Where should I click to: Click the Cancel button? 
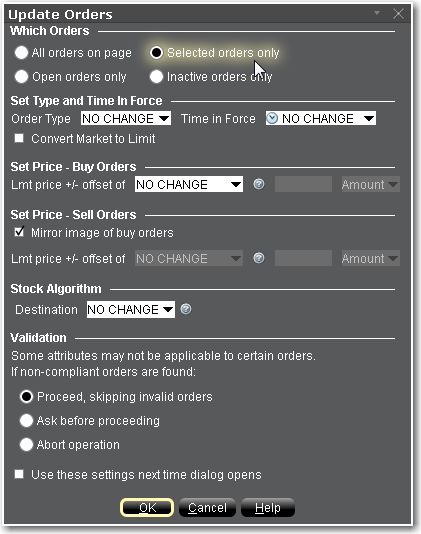[207, 507]
